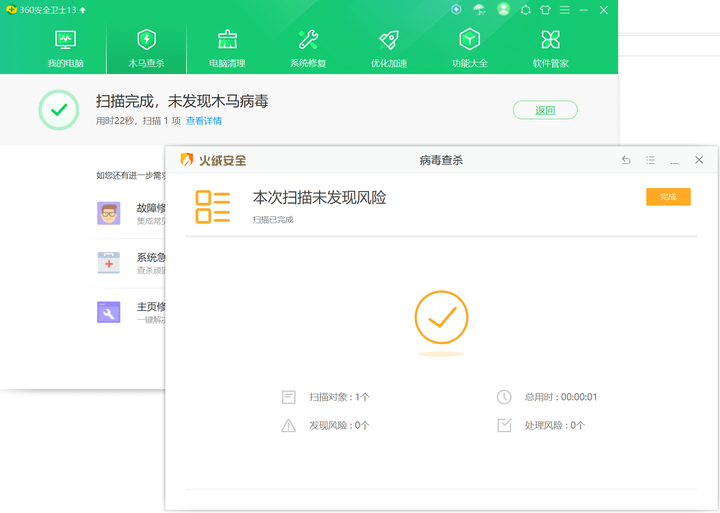Click heading 本次扫描未发现风险
This screenshot has height=513, width=720.
[320, 198]
